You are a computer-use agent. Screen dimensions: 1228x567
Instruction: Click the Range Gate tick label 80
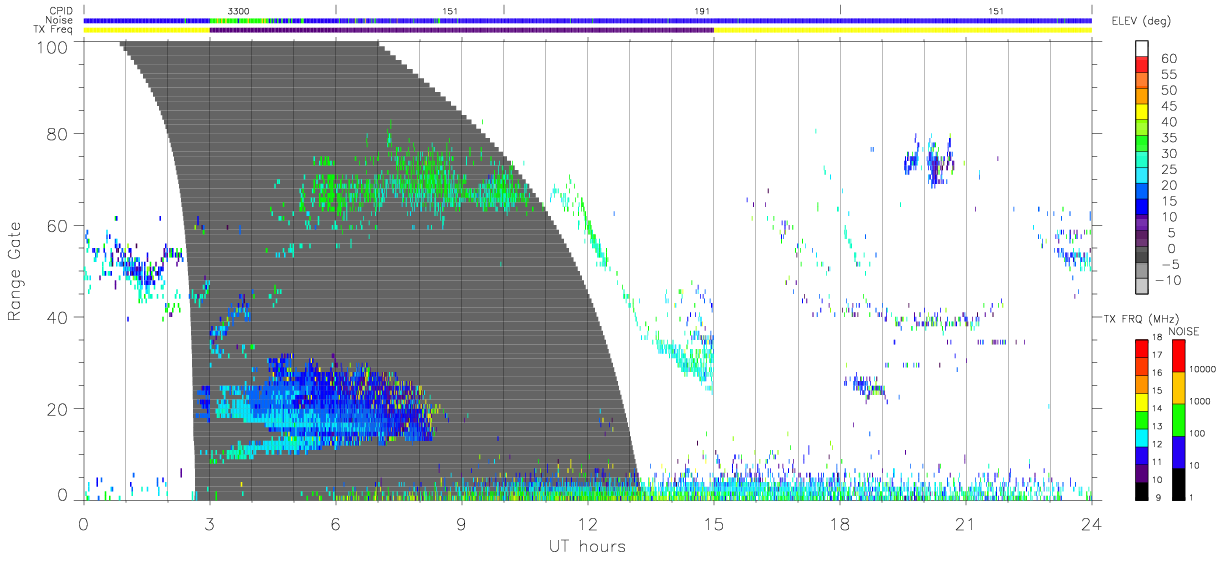coord(58,133)
